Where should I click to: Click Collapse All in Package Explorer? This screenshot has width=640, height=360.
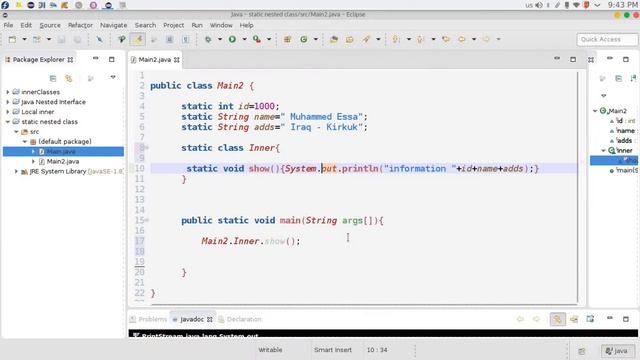(x=53, y=78)
